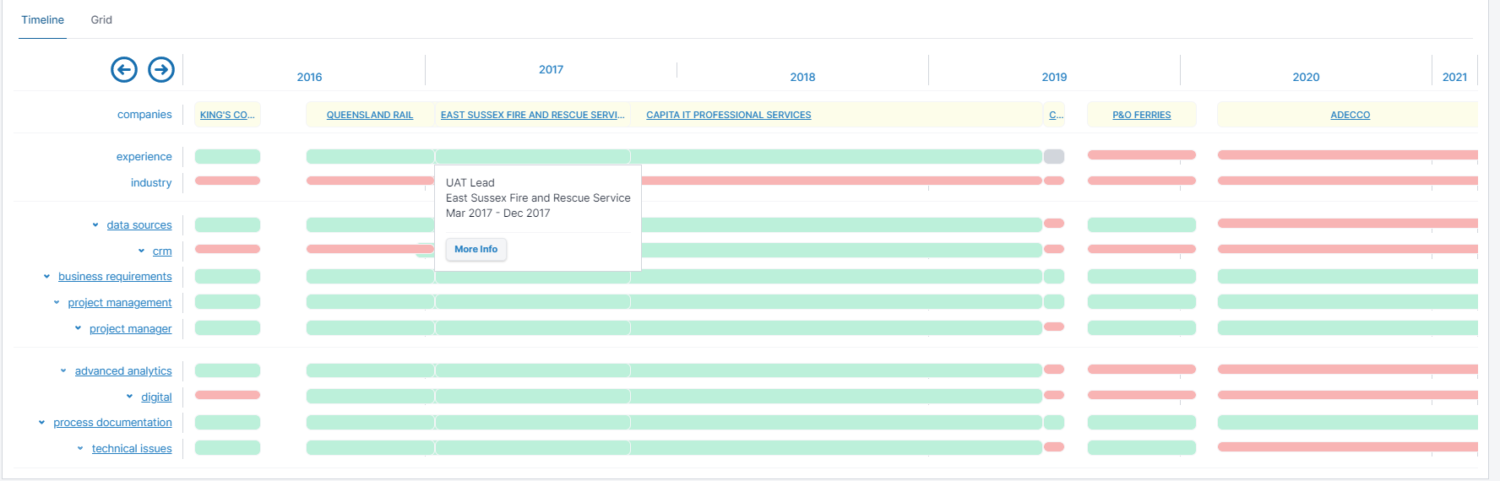Expand the process documentation chevron
This screenshot has height=481, width=1500.
tap(41, 422)
